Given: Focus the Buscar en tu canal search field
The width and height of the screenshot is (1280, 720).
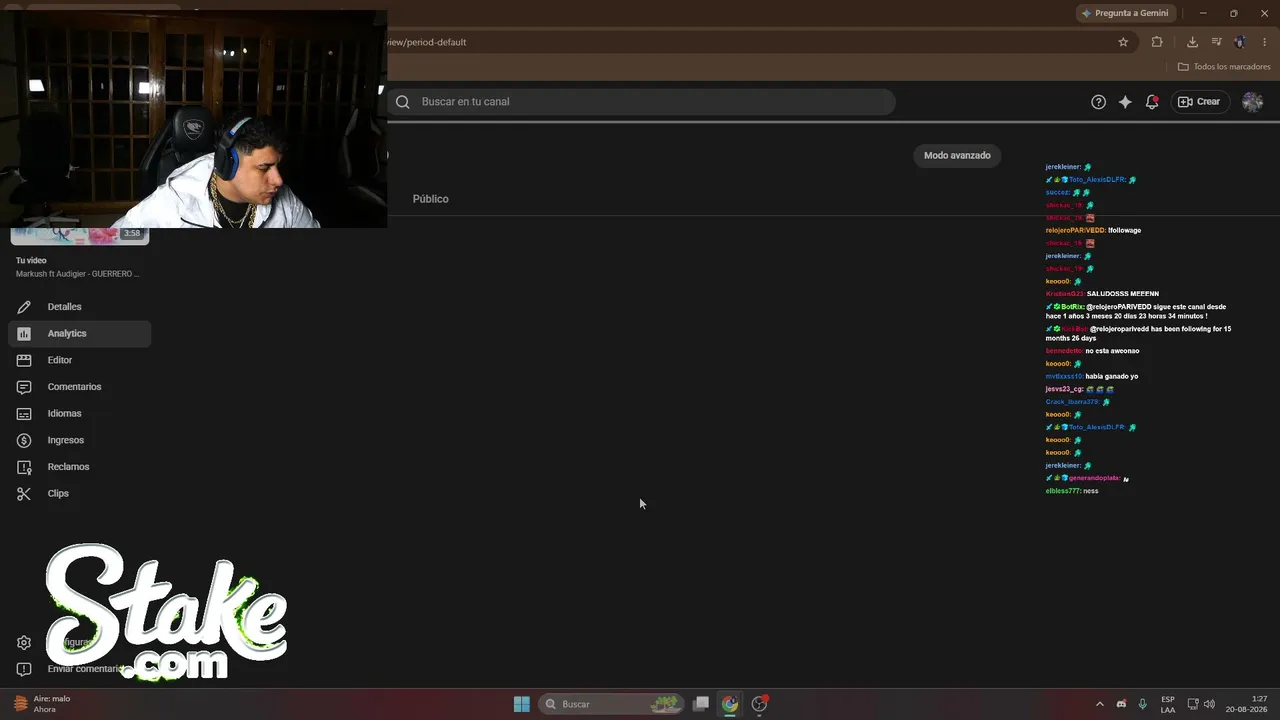Looking at the screenshot, I should click(x=641, y=102).
